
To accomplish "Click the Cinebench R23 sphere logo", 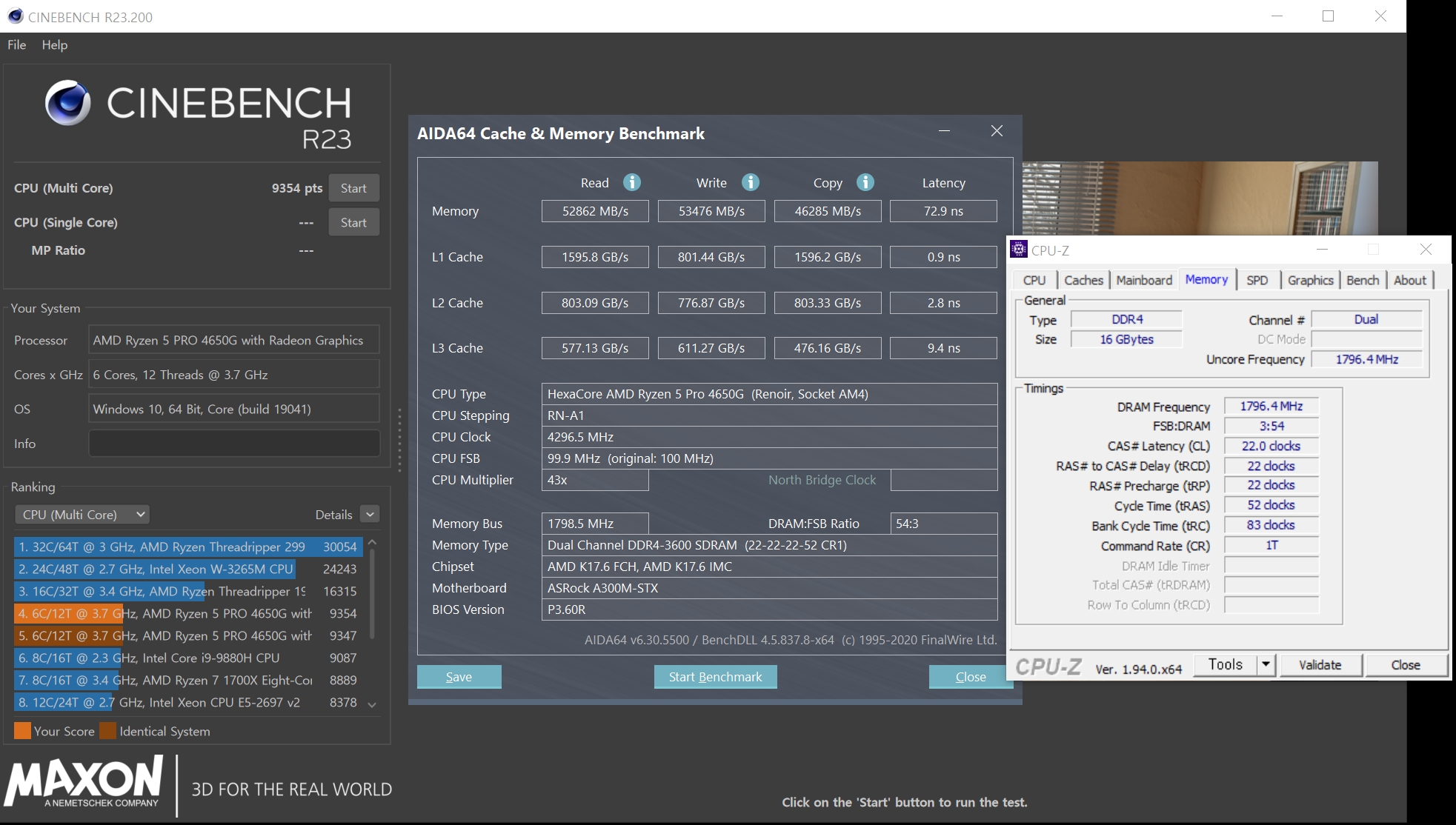I will pyautogui.click(x=68, y=103).
